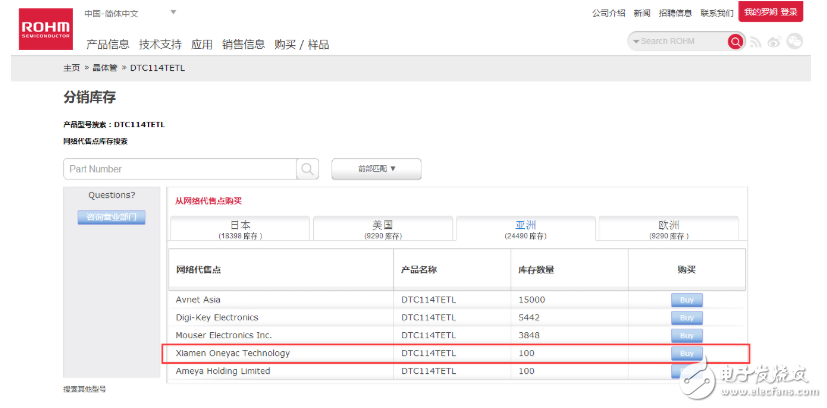Go to 主页 in the breadcrumb
The image size is (827, 408).
click(x=72, y=68)
